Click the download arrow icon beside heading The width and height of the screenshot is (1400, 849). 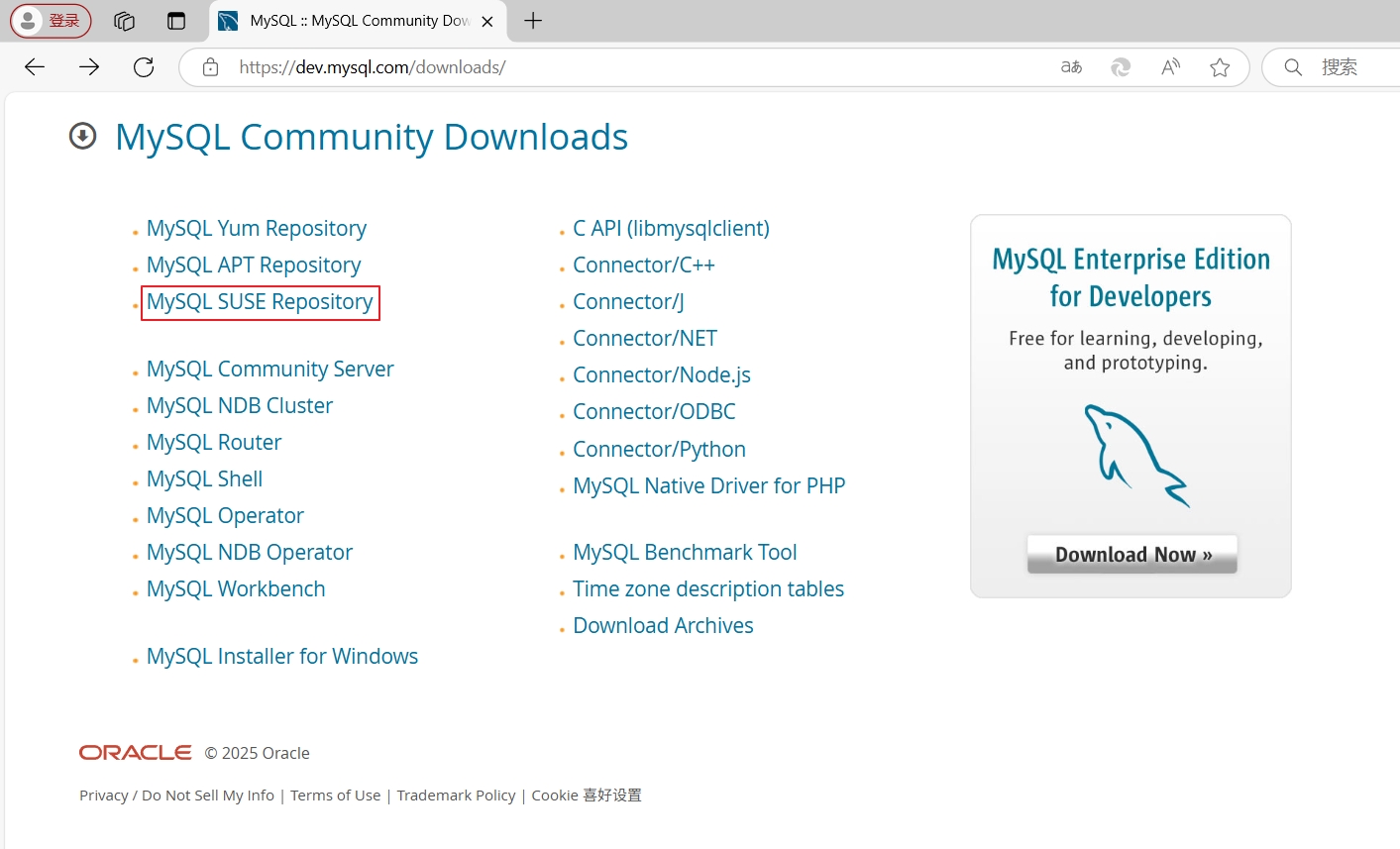(x=83, y=136)
